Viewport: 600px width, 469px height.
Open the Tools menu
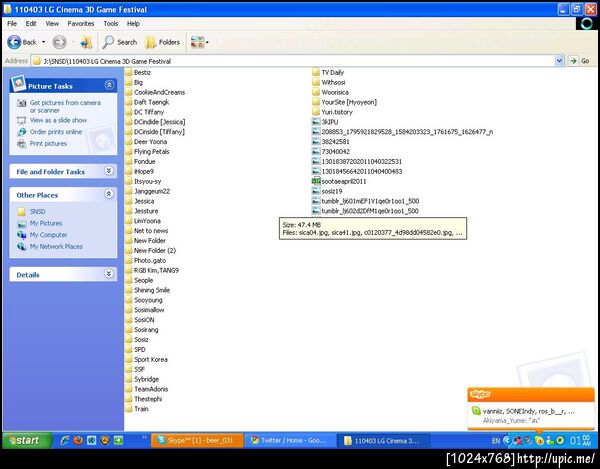pos(111,23)
